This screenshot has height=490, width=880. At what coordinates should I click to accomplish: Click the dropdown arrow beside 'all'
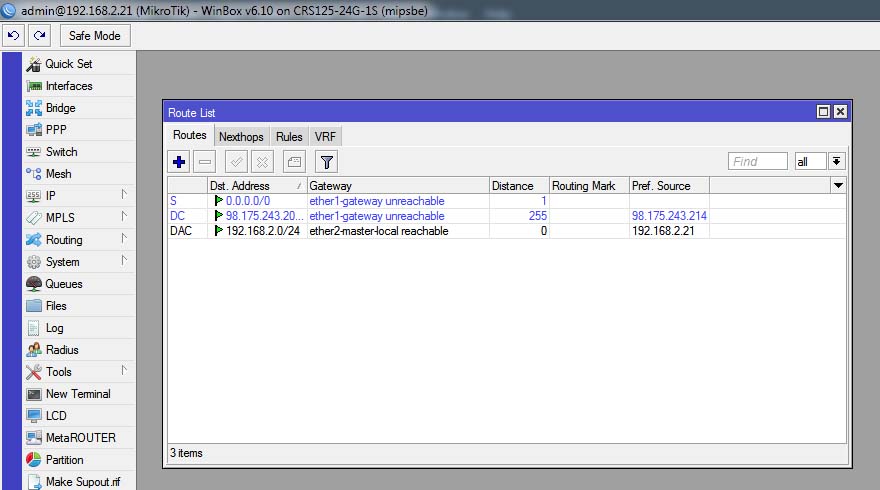(836, 162)
